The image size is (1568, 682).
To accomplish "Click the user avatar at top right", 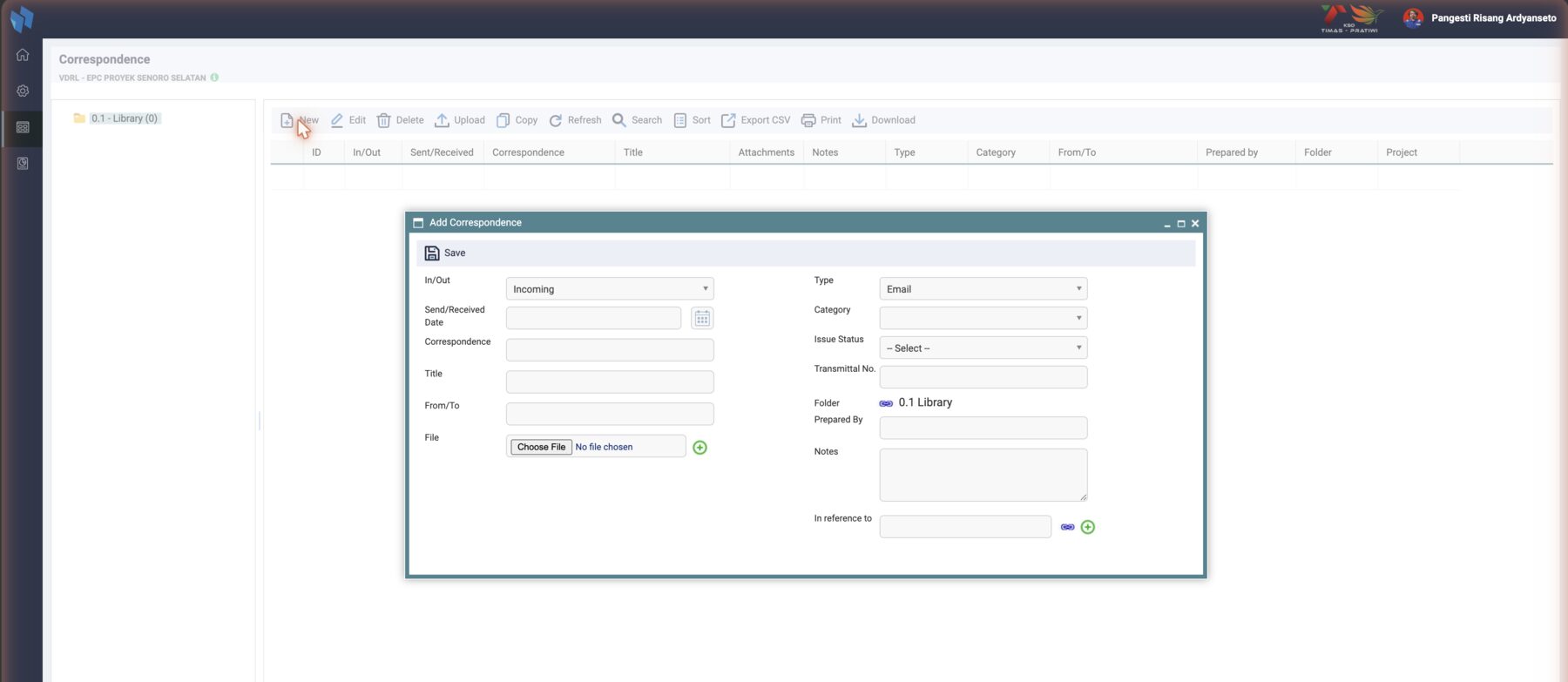I will coord(1413,17).
